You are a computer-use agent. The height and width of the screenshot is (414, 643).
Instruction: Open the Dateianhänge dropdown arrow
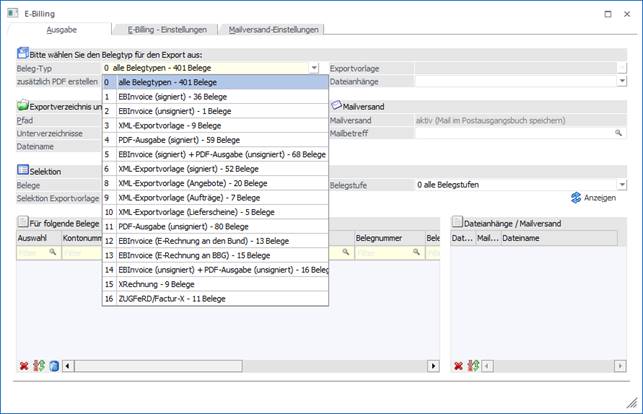[621, 81]
